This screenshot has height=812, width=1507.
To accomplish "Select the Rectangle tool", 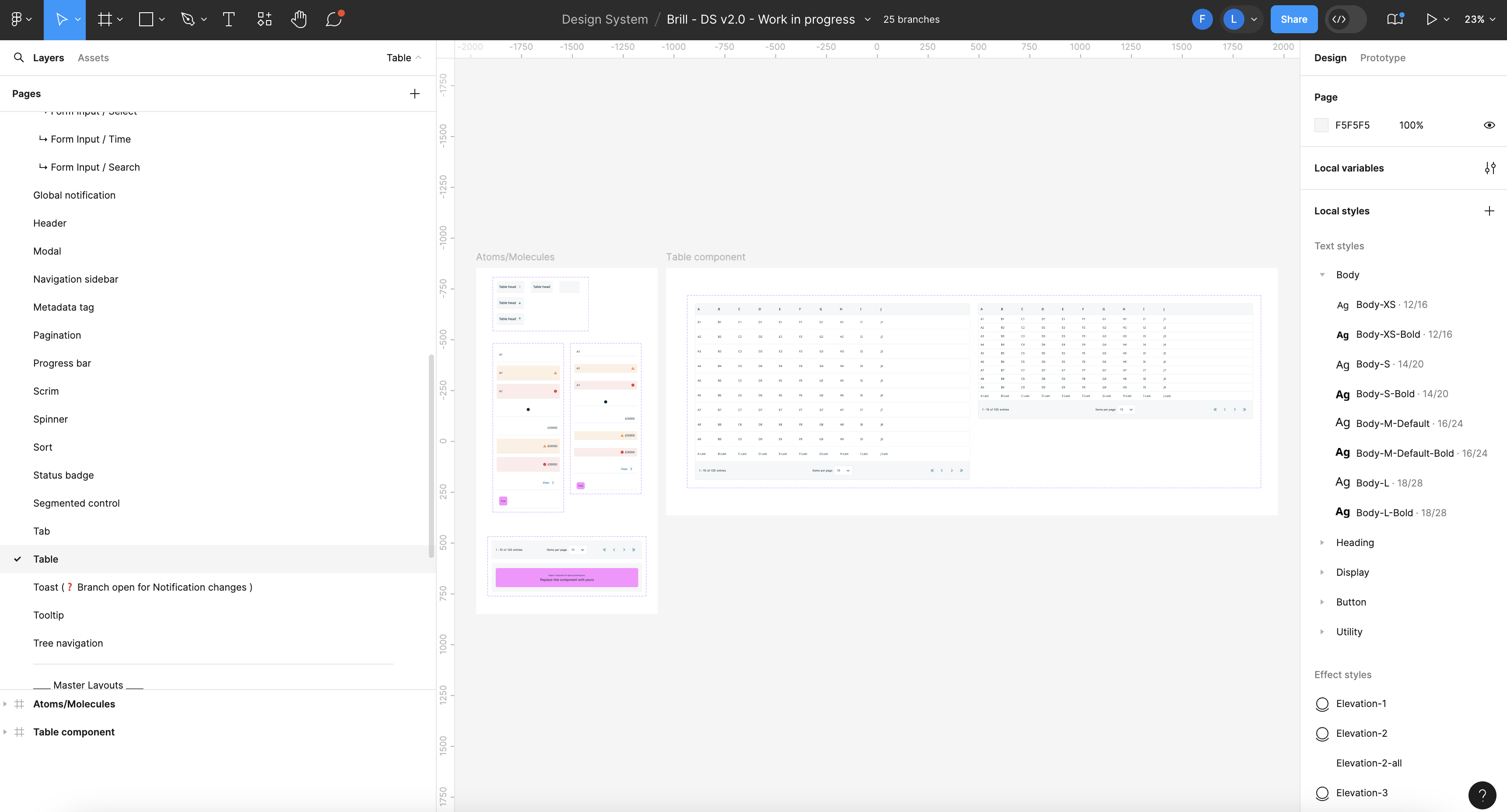I will [146, 19].
